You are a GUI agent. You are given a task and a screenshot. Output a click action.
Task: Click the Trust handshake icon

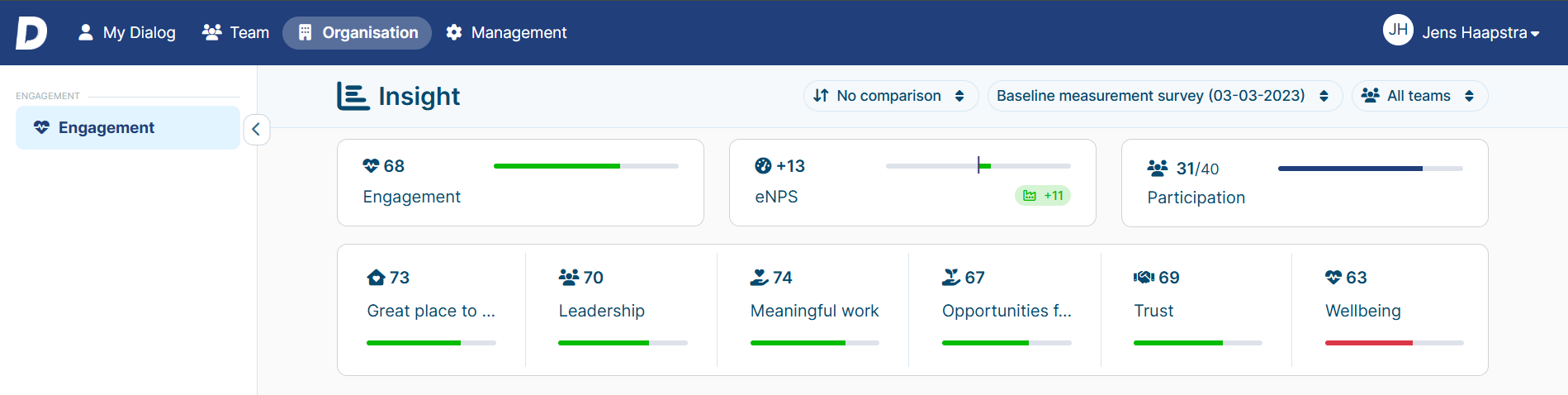tap(1144, 278)
